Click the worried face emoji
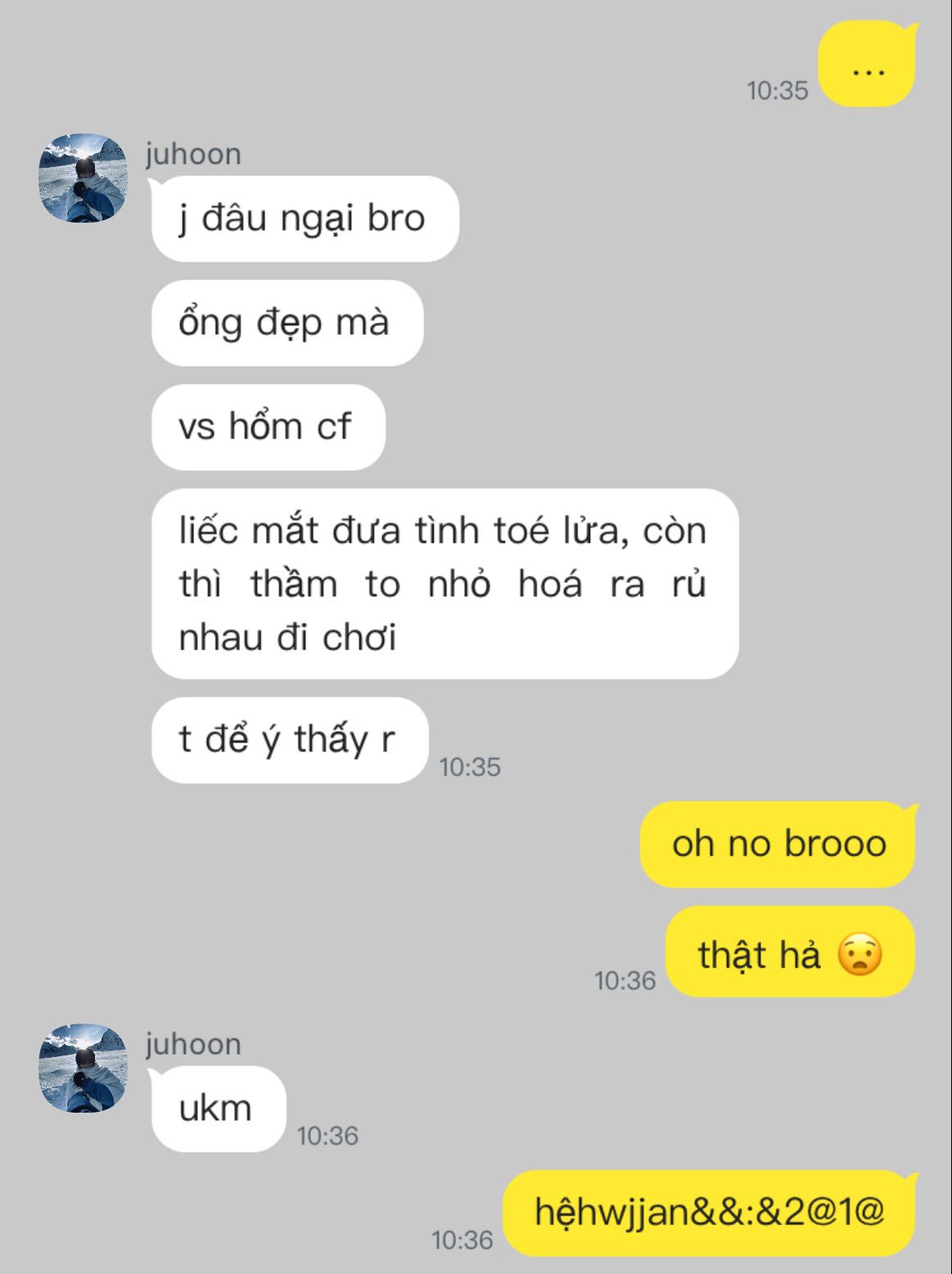Viewport: 952px width, 1274px height. [860, 955]
